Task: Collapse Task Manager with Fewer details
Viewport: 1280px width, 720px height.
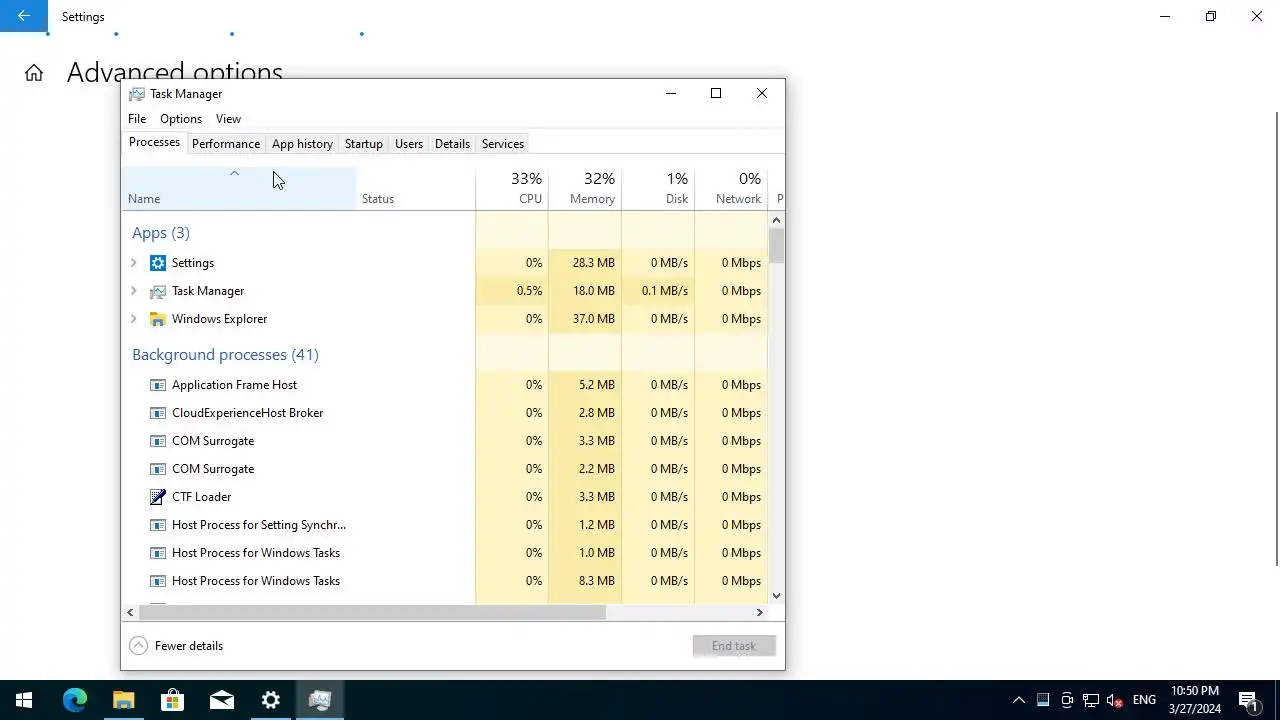Action: (x=177, y=646)
